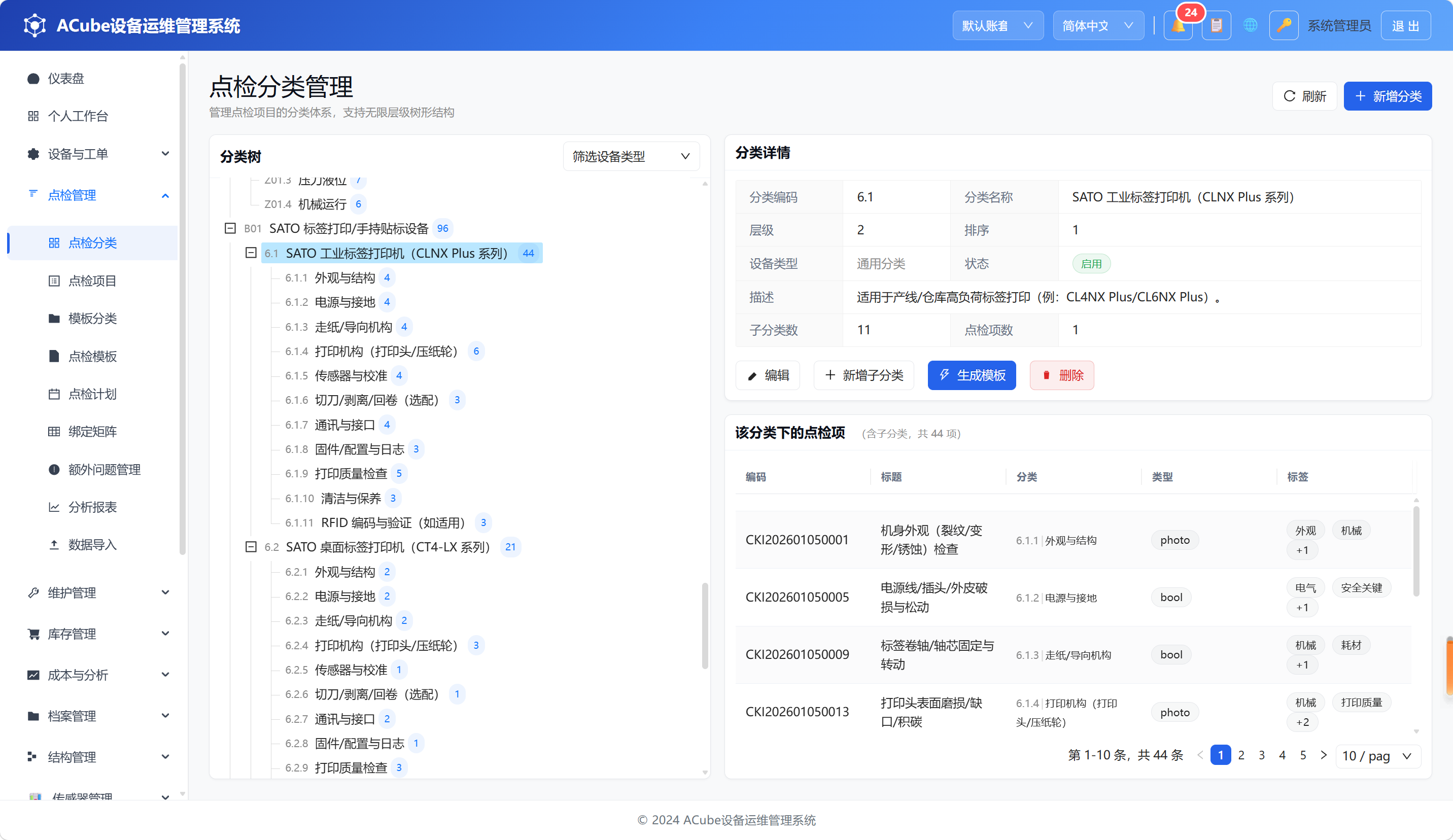Open the notification bell with 24 badge
Screen dimensions: 1453x840
[x=1178, y=26]
